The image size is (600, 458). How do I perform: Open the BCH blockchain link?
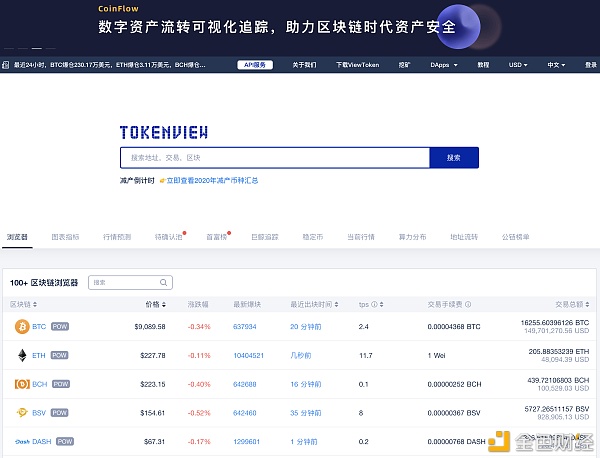tap(40, 384)
